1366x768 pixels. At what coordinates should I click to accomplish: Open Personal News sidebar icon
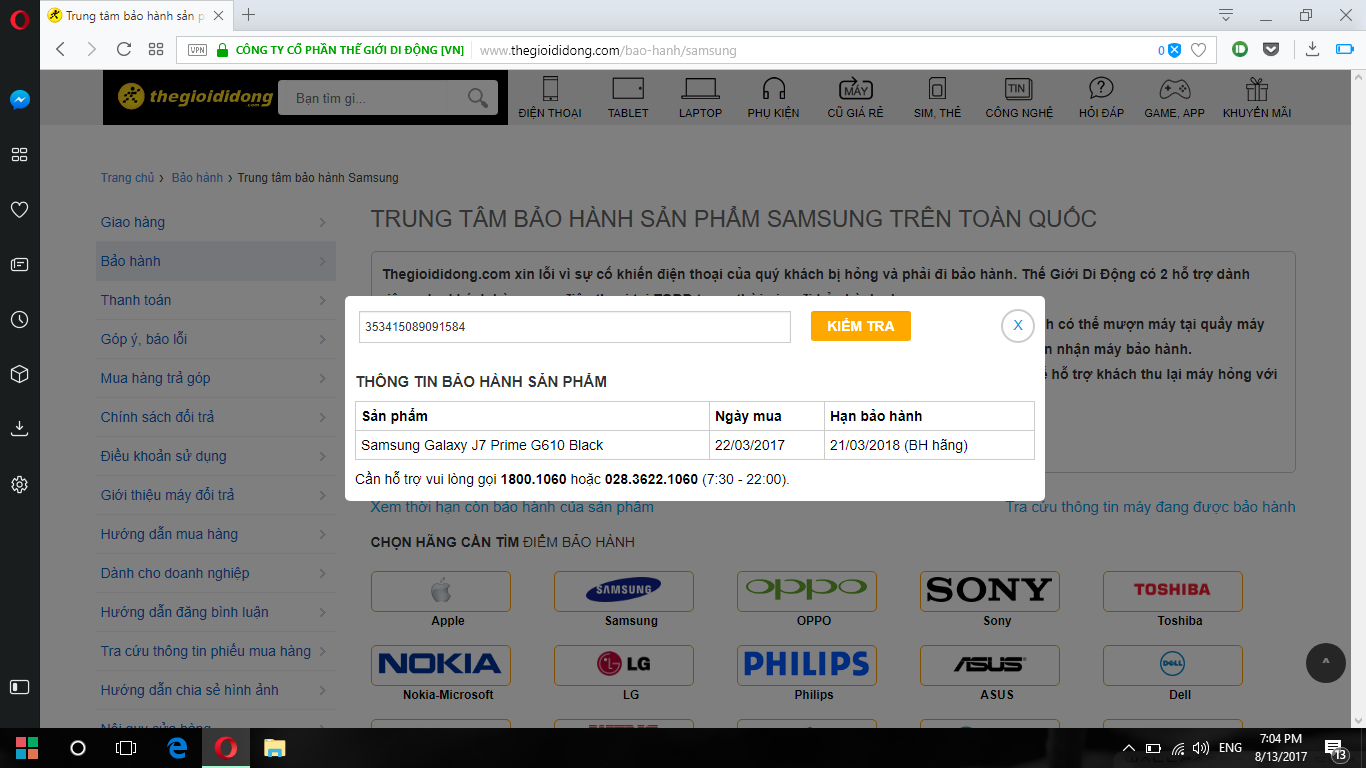pos(20,265)
